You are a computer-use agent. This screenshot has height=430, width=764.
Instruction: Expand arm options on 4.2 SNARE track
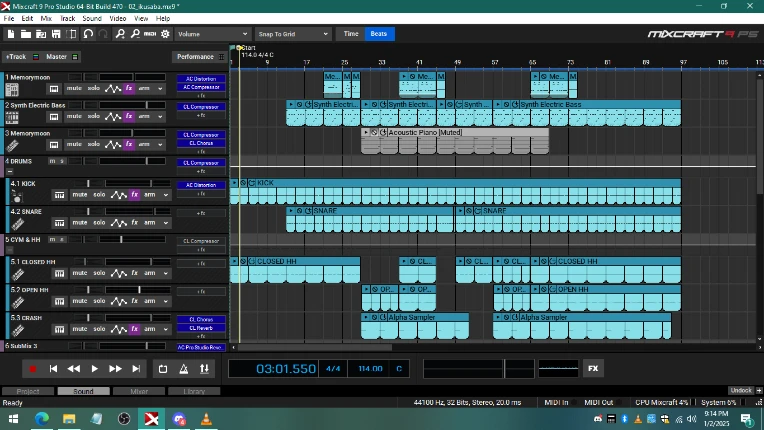point(166,223)
